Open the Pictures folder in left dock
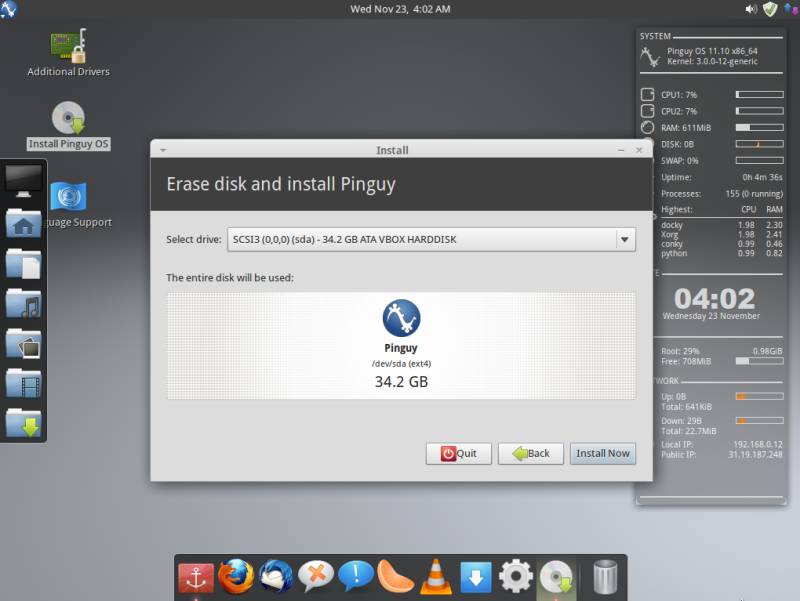The width and height of the screenshot is (800, 601). (x=23, y=343)
